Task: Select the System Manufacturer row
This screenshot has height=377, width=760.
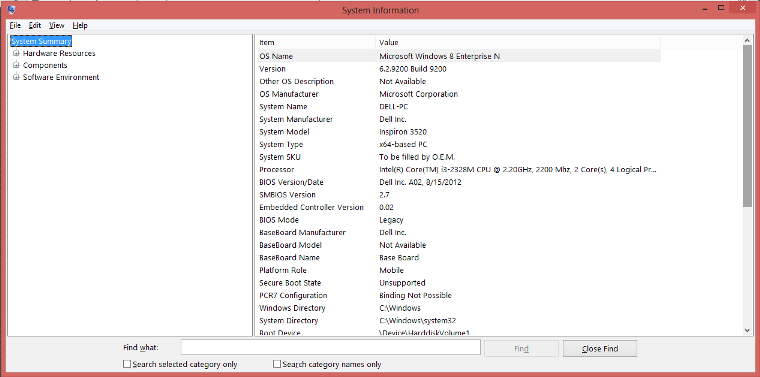Action: click(458, 119)
